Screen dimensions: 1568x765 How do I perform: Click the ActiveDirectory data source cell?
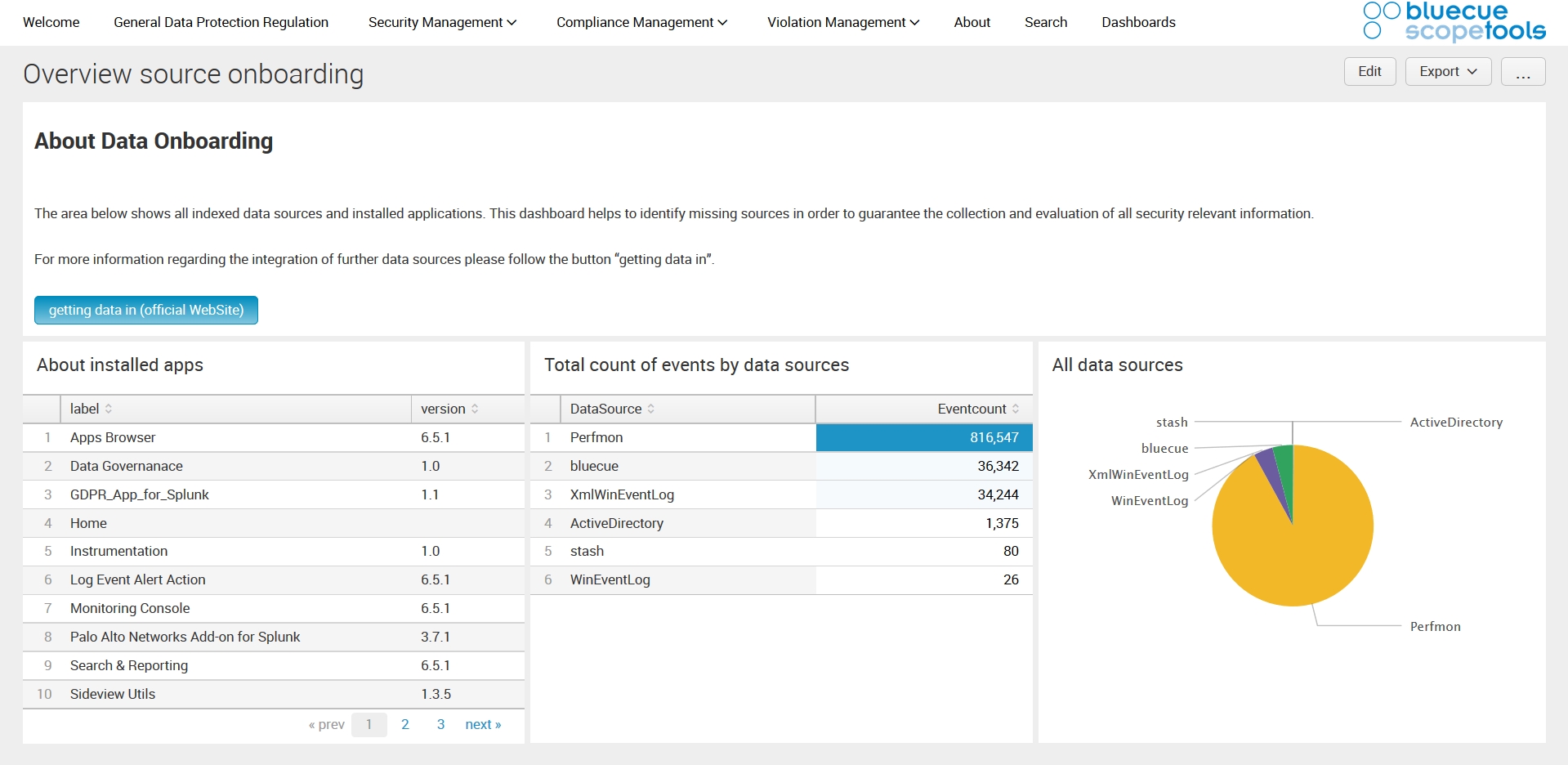688,523
